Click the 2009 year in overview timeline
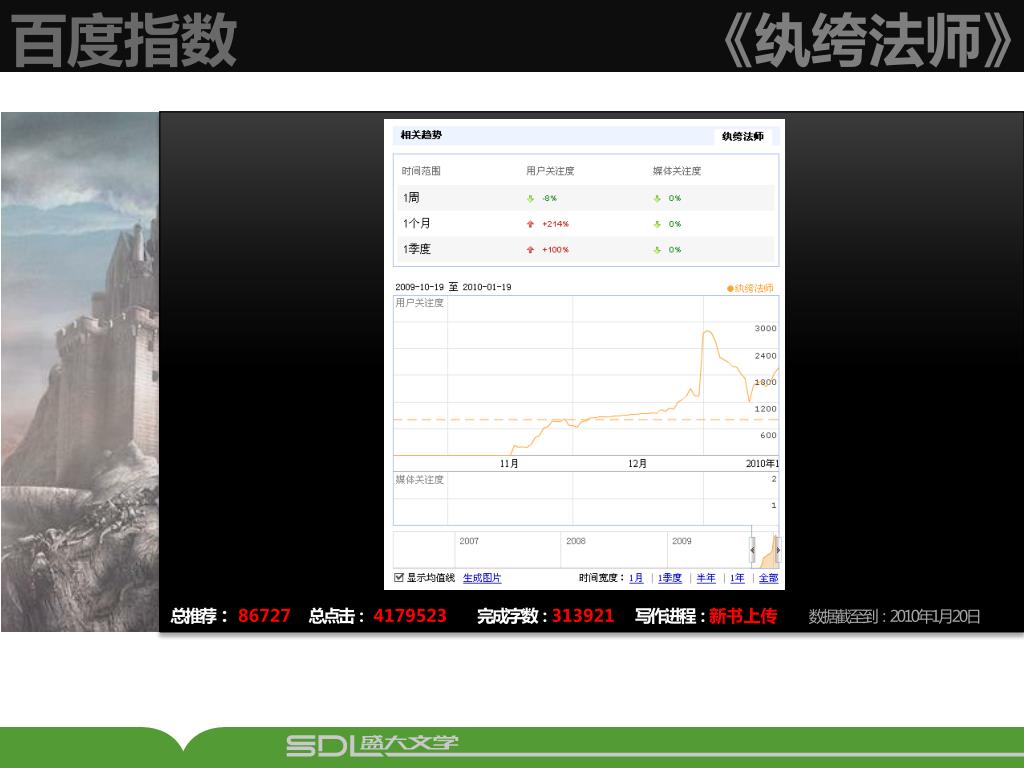Screen dimensions: 1024x768 point(682,541)
